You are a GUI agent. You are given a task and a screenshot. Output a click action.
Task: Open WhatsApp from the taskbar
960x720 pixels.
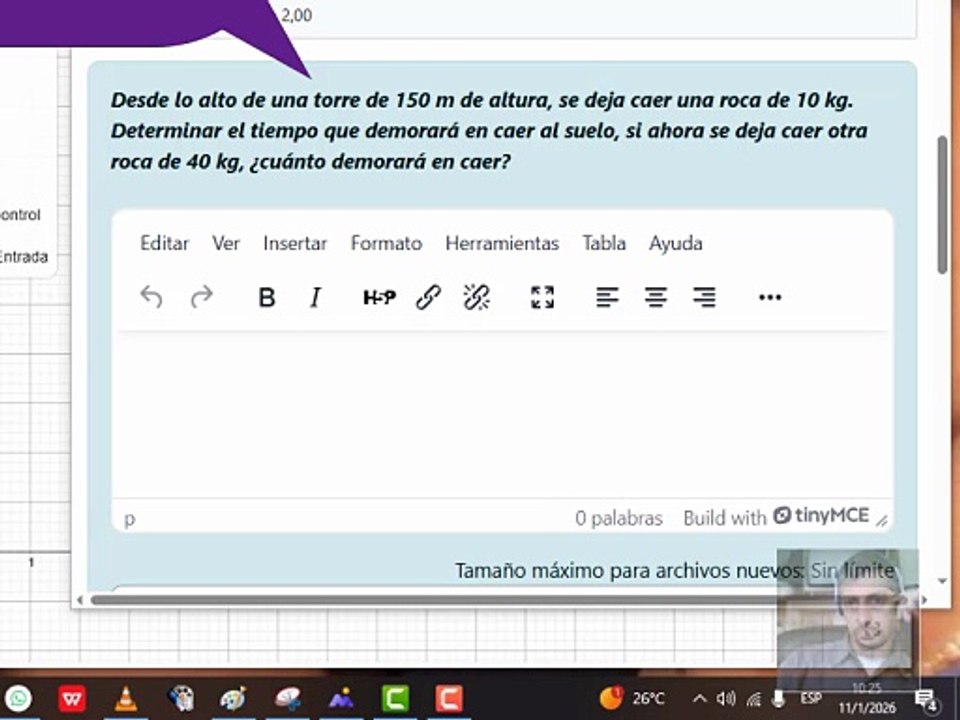[18, 698]
